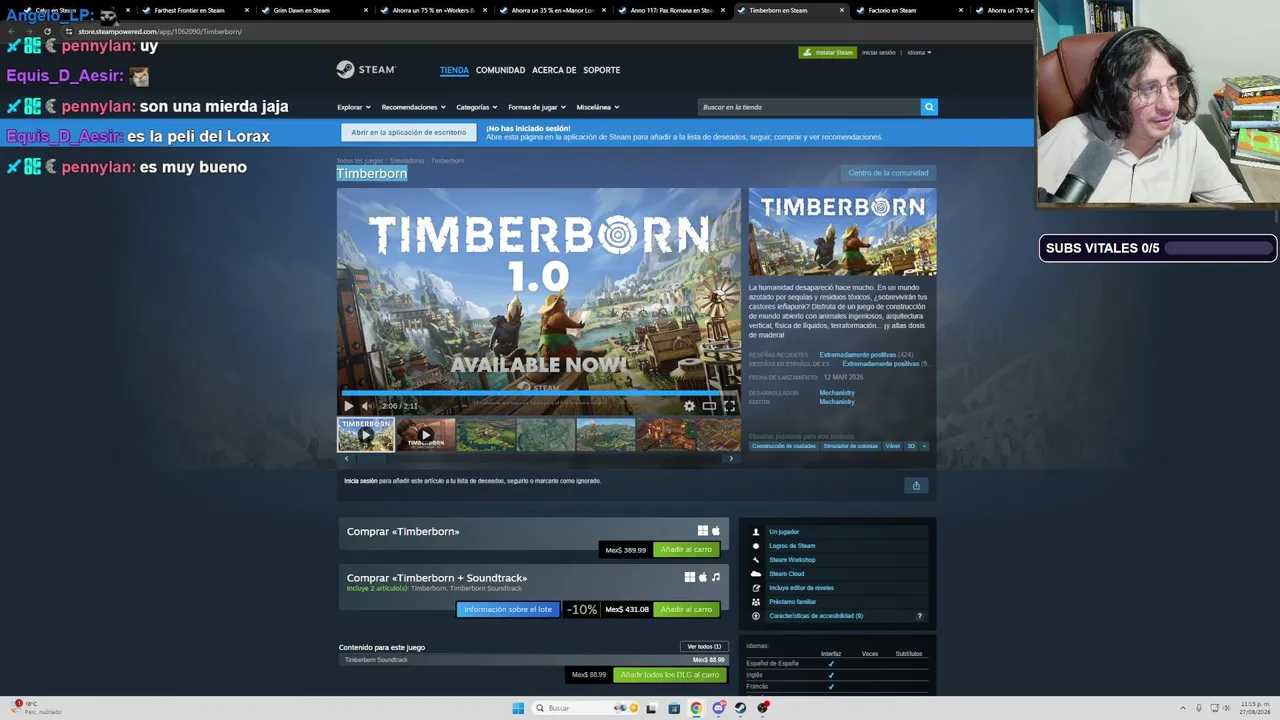Go back with the browser back arrow
The image size is (1280, 720).
12,31
